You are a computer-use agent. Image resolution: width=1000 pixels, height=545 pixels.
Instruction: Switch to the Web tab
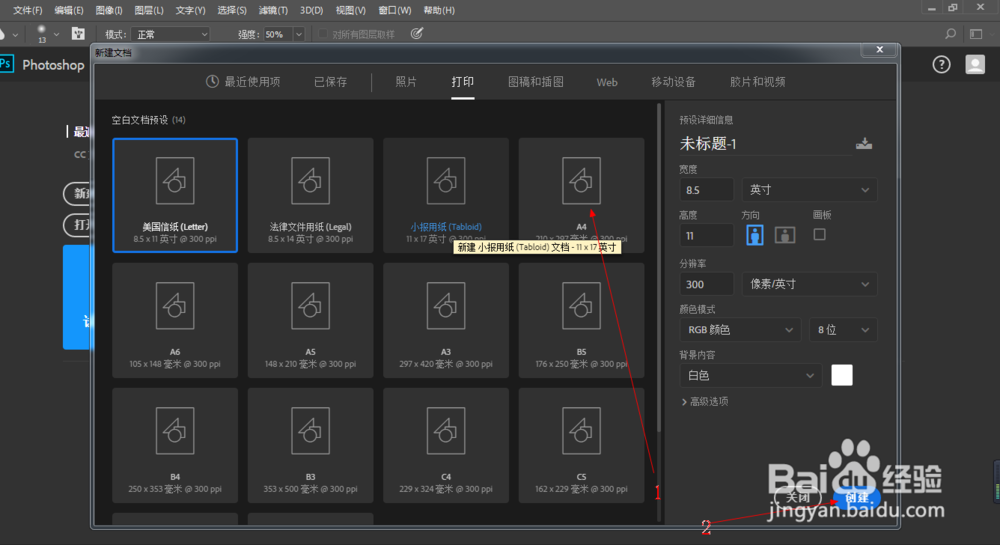click(x=607, y=82)
